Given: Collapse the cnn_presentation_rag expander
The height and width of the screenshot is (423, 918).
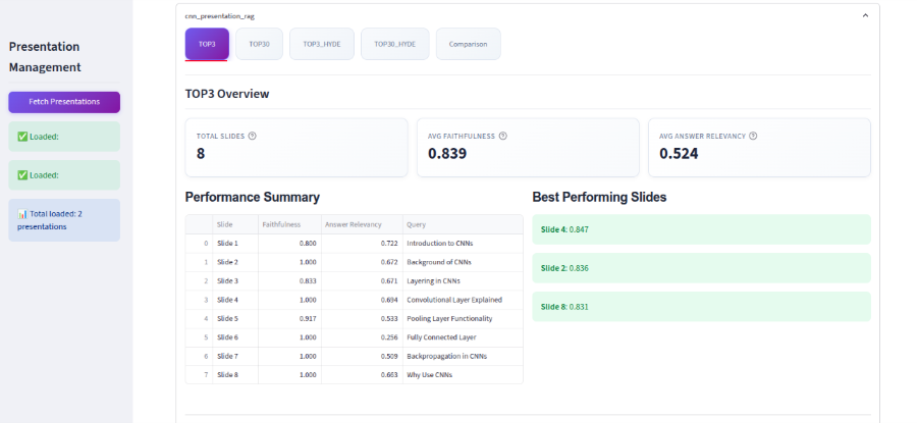Looking at the screenshot, I should (x=865, y=16).
